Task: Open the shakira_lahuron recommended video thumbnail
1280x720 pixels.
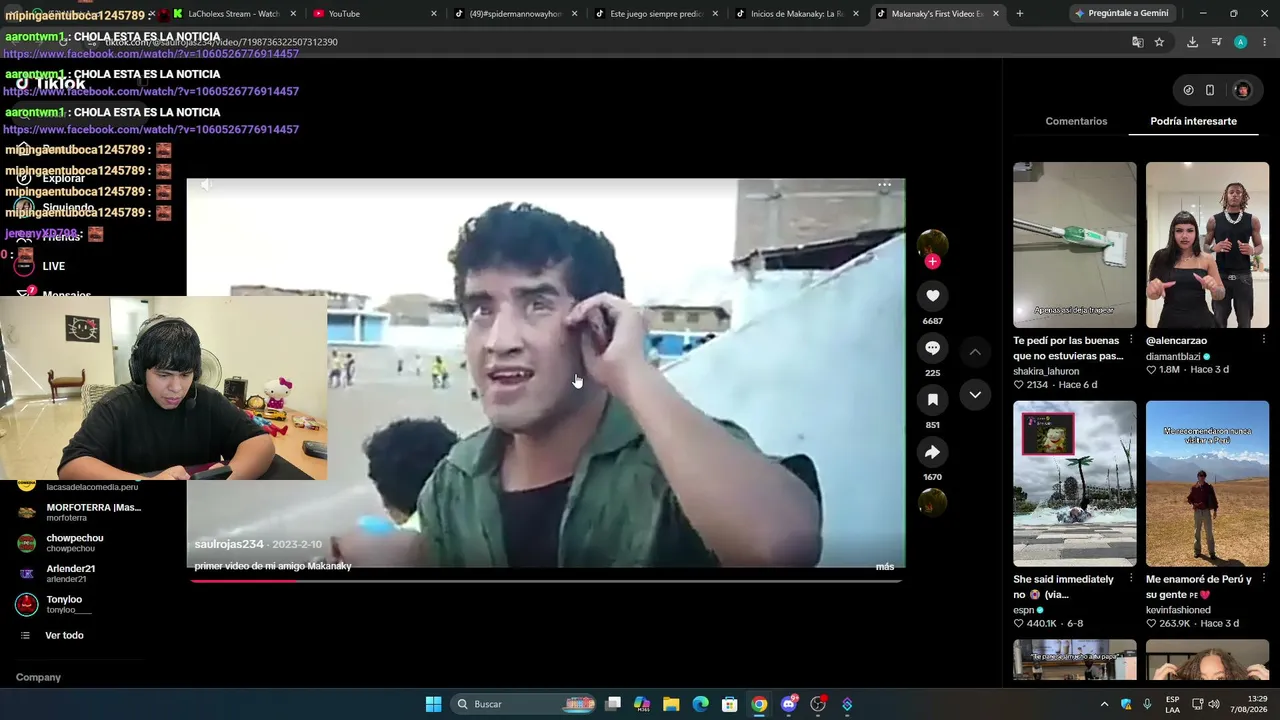Action: 1075,245
